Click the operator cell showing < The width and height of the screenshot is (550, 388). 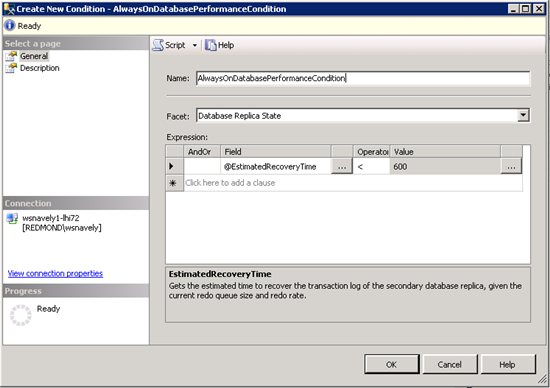click(372, 167)
